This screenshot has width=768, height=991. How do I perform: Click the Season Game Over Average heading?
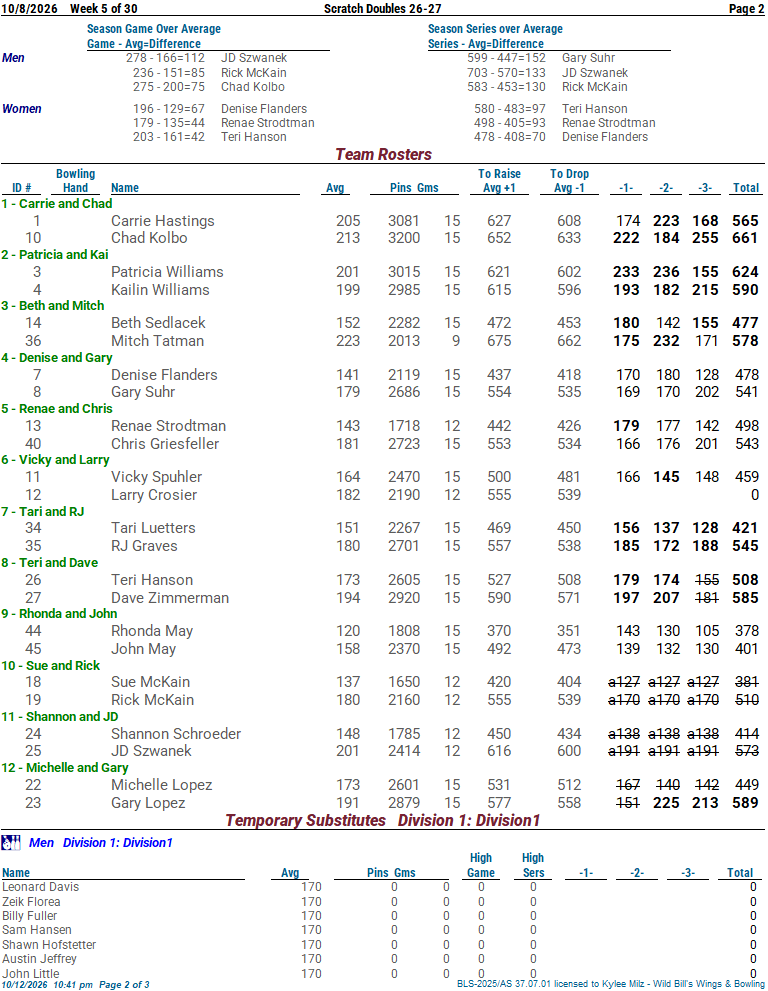(x=154, y=29)
